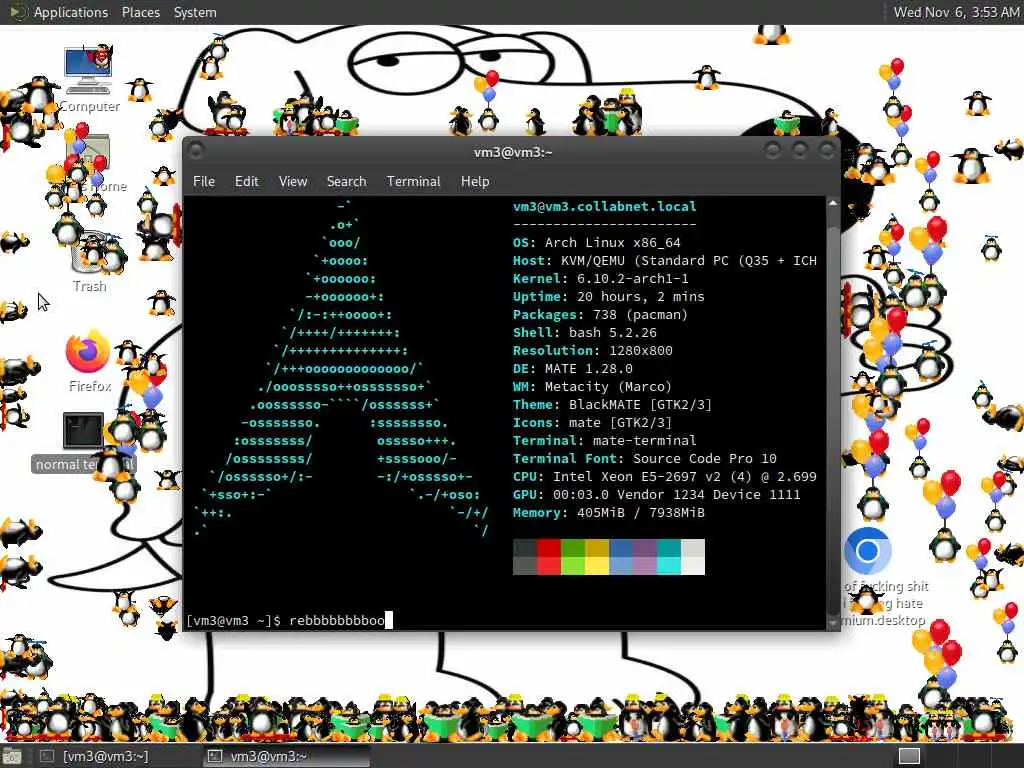Open the Help menu in terminal
1024x768 pixels.
click(475, 182)
